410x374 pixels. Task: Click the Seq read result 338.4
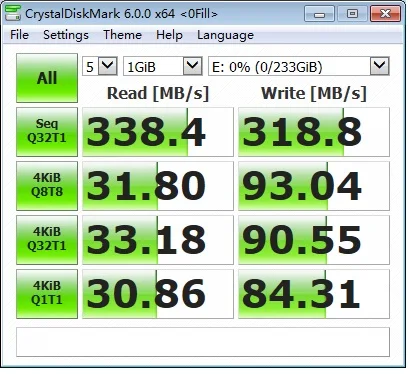[158, 132]
